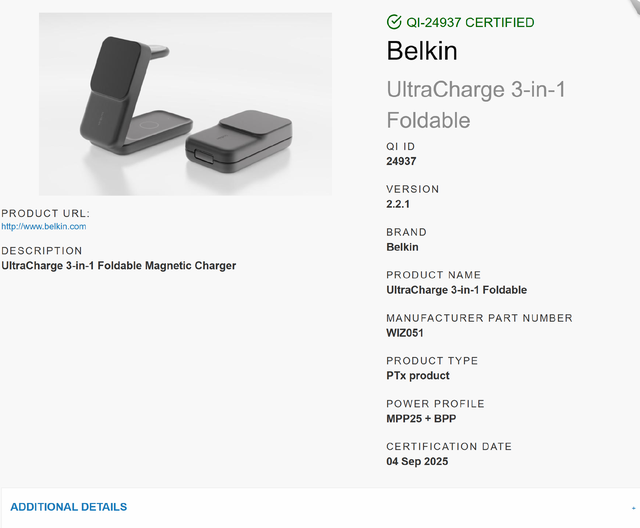Click the manufacturer part number WIZ051
Viewport: 640px width, 528px height.
coord(405,333)
